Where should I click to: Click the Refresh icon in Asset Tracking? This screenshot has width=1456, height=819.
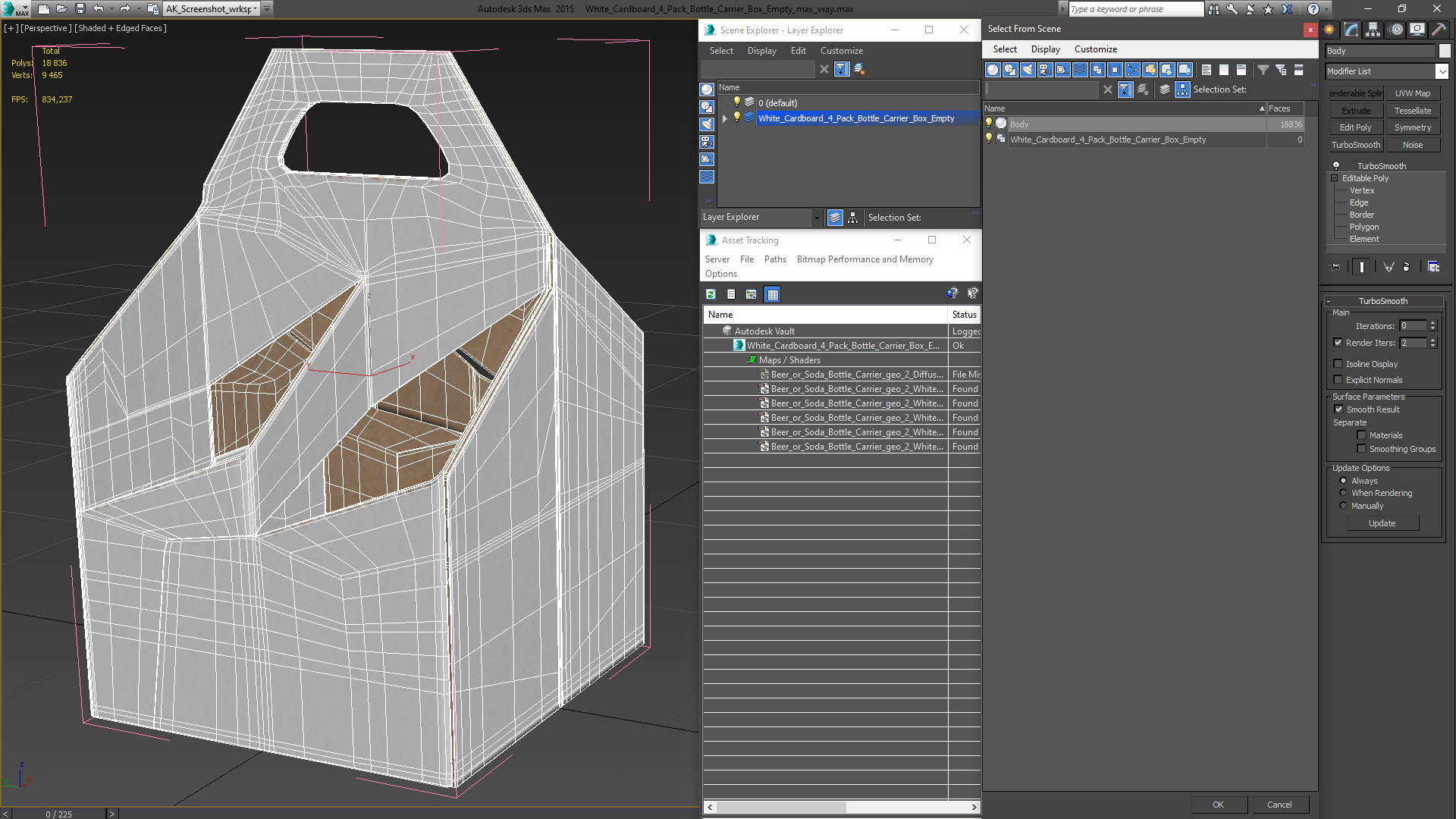[x=711, y=294]
